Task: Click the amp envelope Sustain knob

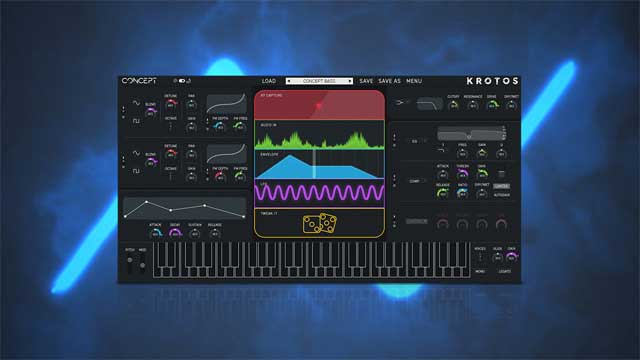Action: pos(195,233)
